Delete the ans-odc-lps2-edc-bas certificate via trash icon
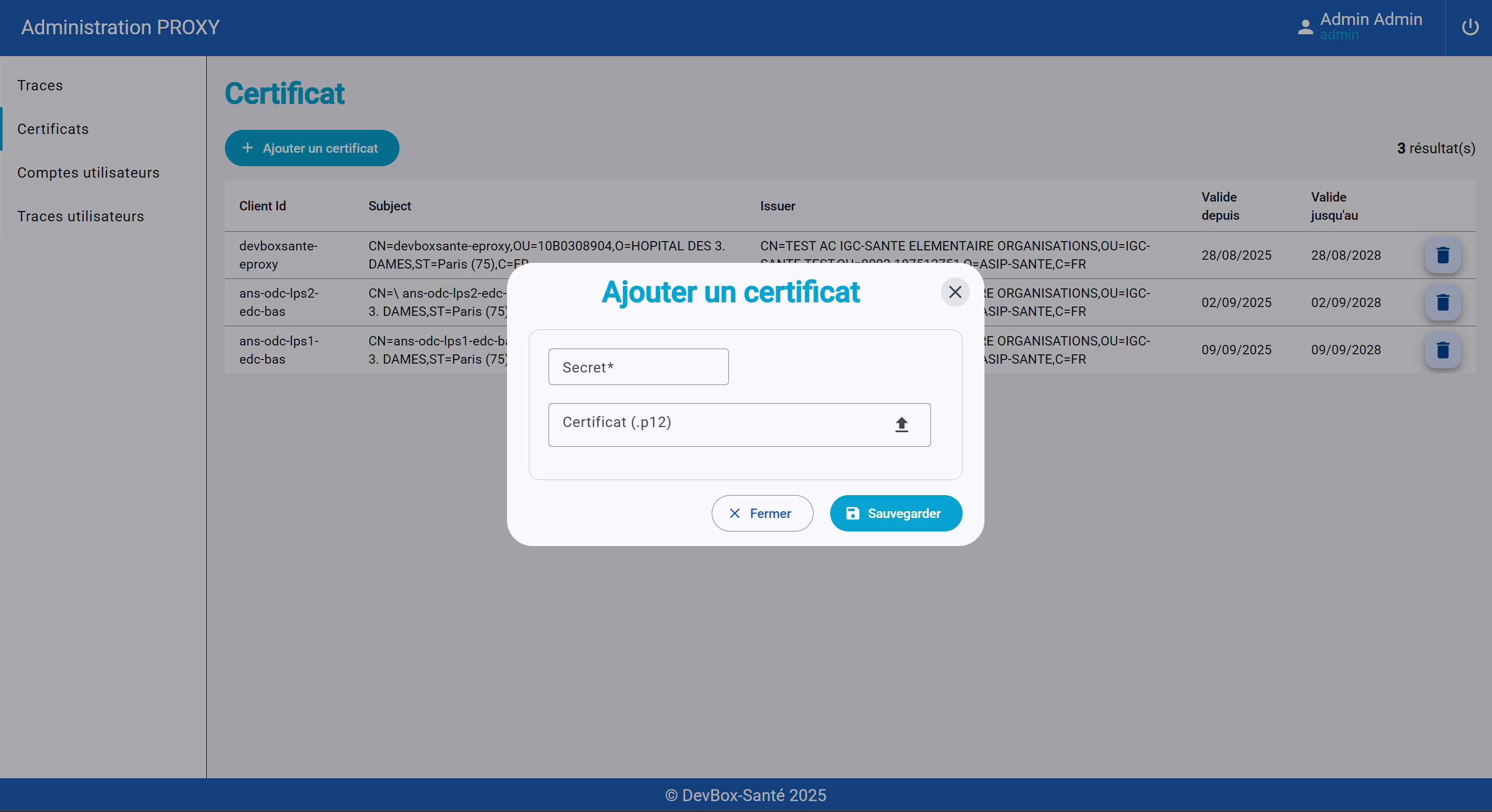 (x=1442, y=302)
